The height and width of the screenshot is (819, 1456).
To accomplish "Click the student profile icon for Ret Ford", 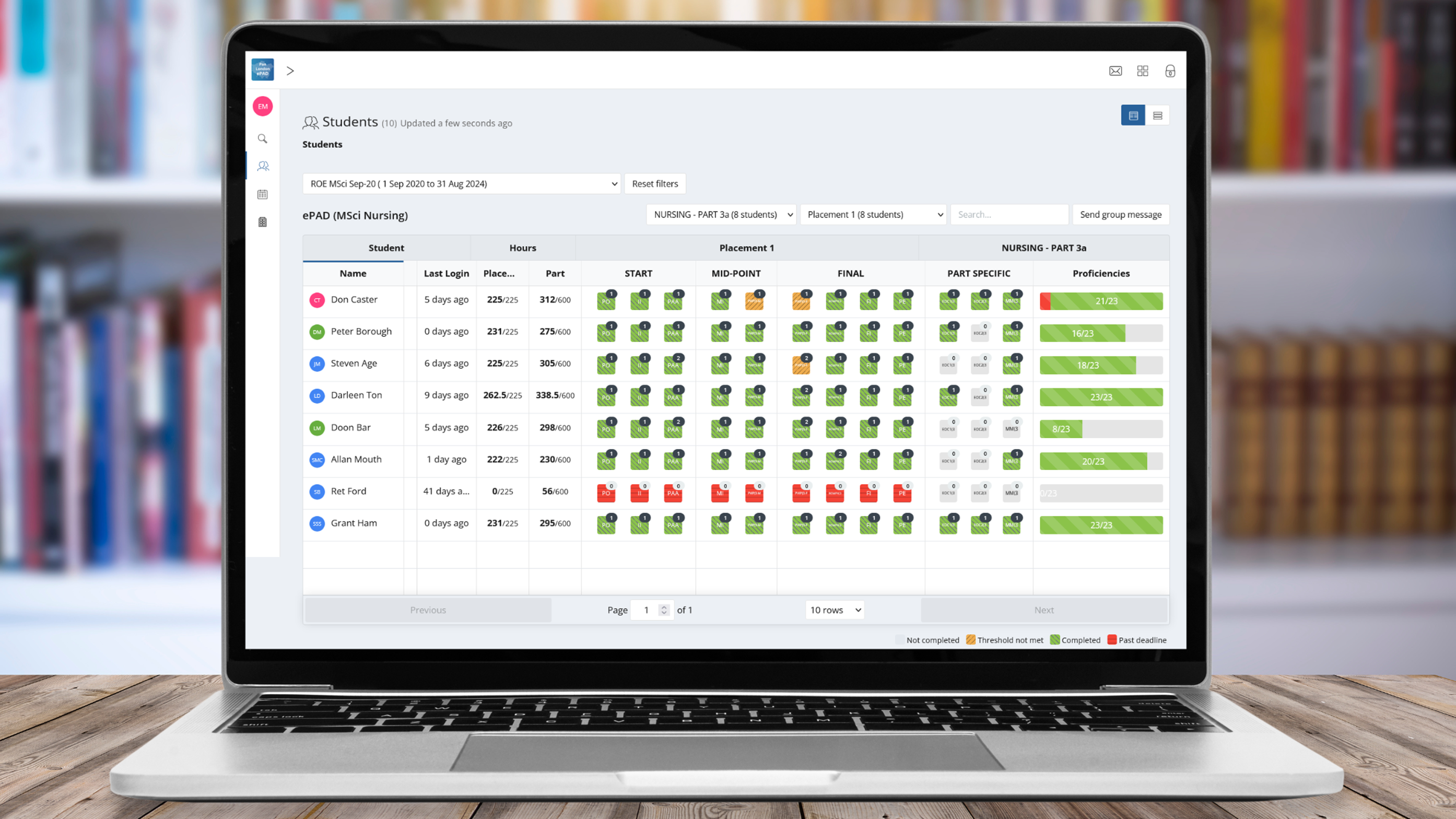I will (x=317, y=491).
